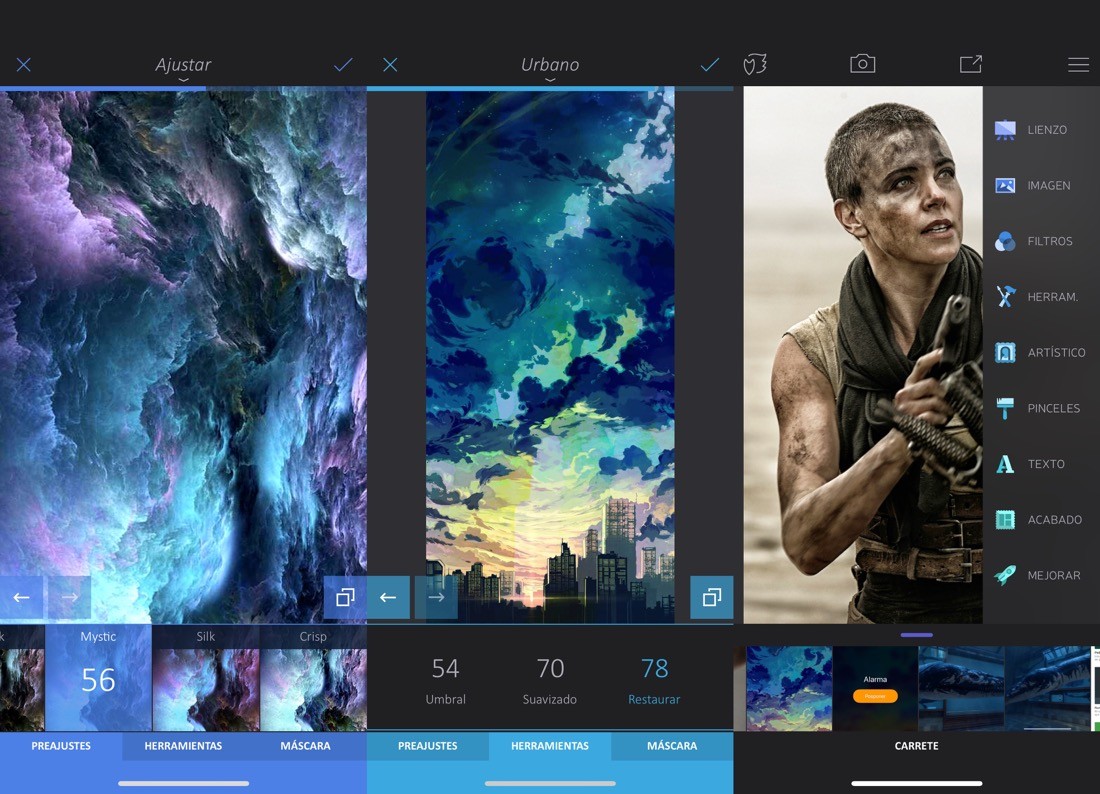Image resolution: width=1100 pixels, height=794 pixels.
Task: Open MÁSCARA tab in Urbano screen
Action: [672, 746]
